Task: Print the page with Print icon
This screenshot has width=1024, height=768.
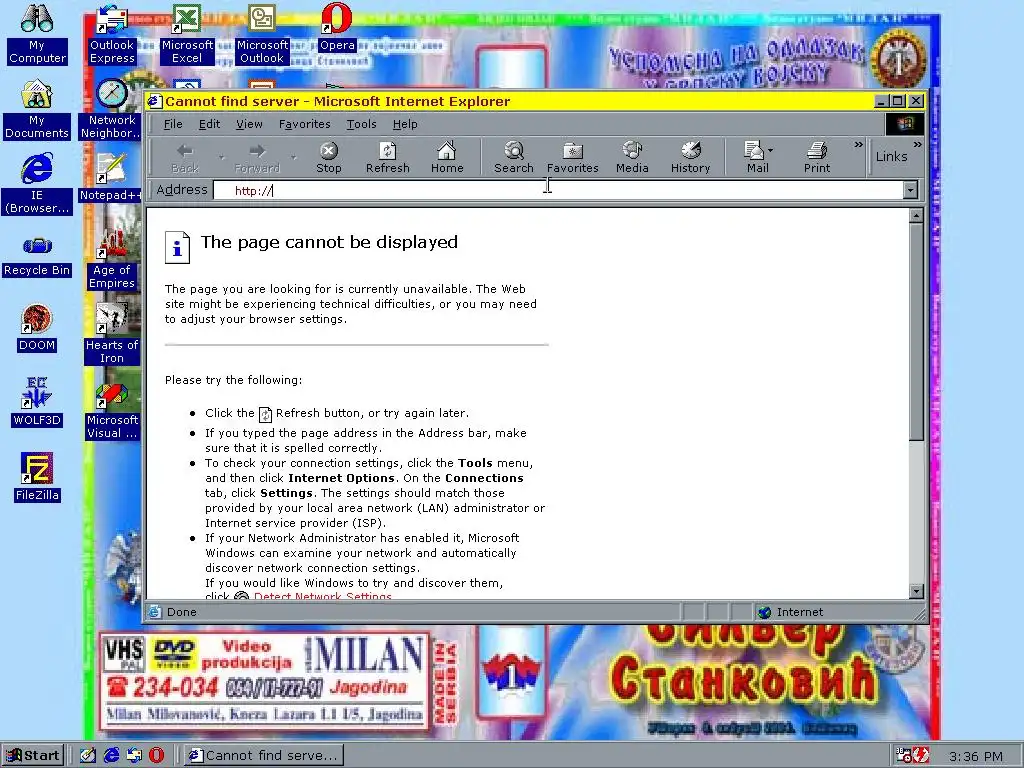Action: [817, 158]
